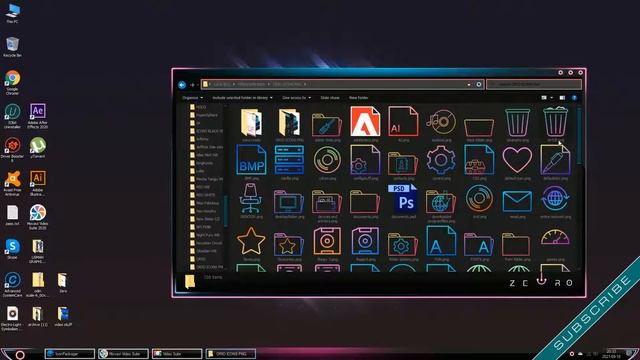Open Movavi Video Suite desktop shortcut
640x360 pixels.
38,217
